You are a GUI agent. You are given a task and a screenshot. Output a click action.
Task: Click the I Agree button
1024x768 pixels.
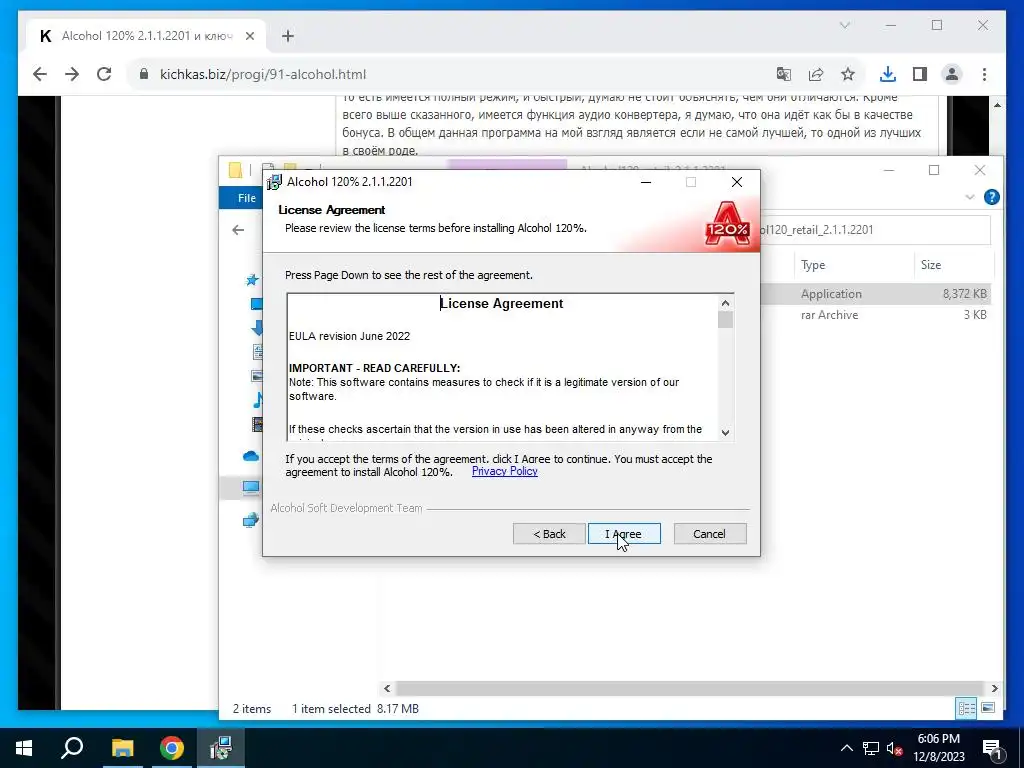tap(624, 534)
